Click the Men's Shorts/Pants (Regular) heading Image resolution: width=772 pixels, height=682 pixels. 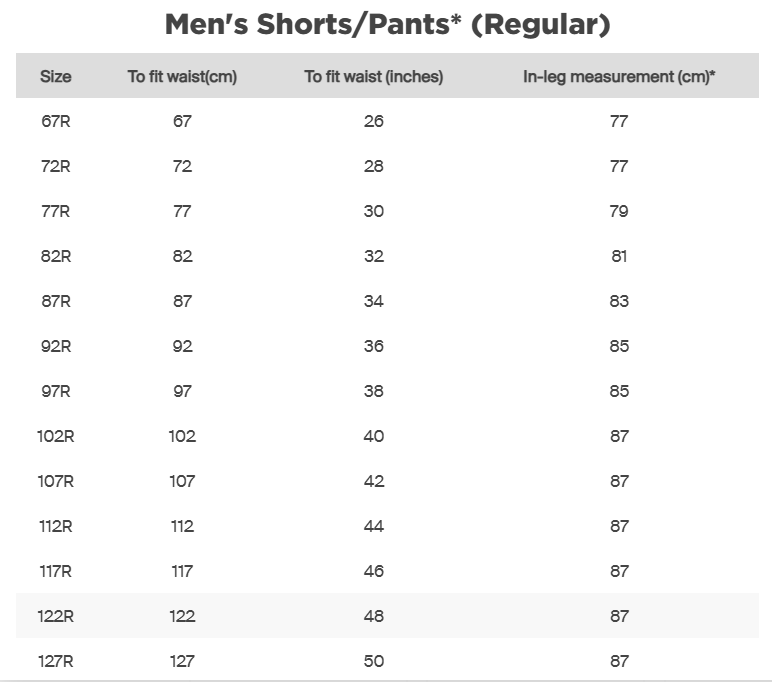pyautogui.click(x=387, y=25)
